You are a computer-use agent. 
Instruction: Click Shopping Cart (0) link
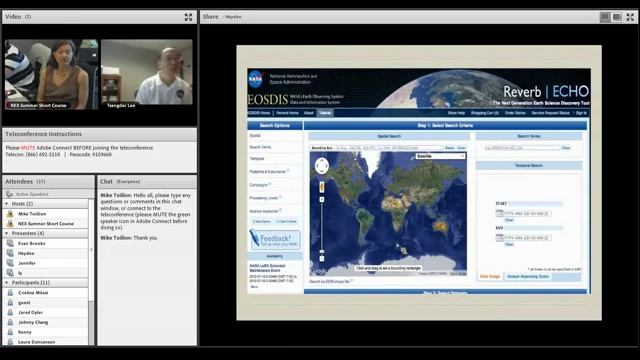click(485, 113)
